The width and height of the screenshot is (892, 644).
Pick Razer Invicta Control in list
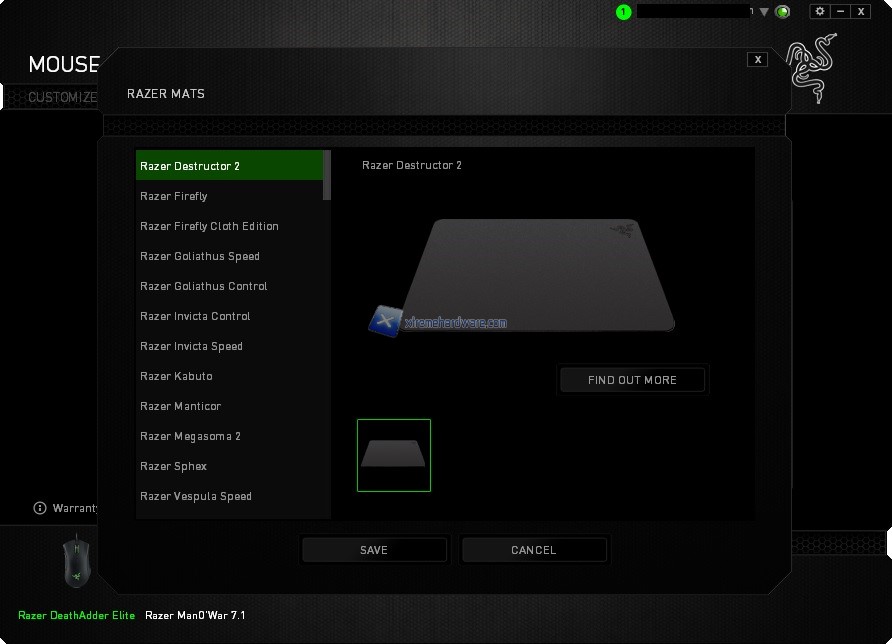[x=195, y=316]
